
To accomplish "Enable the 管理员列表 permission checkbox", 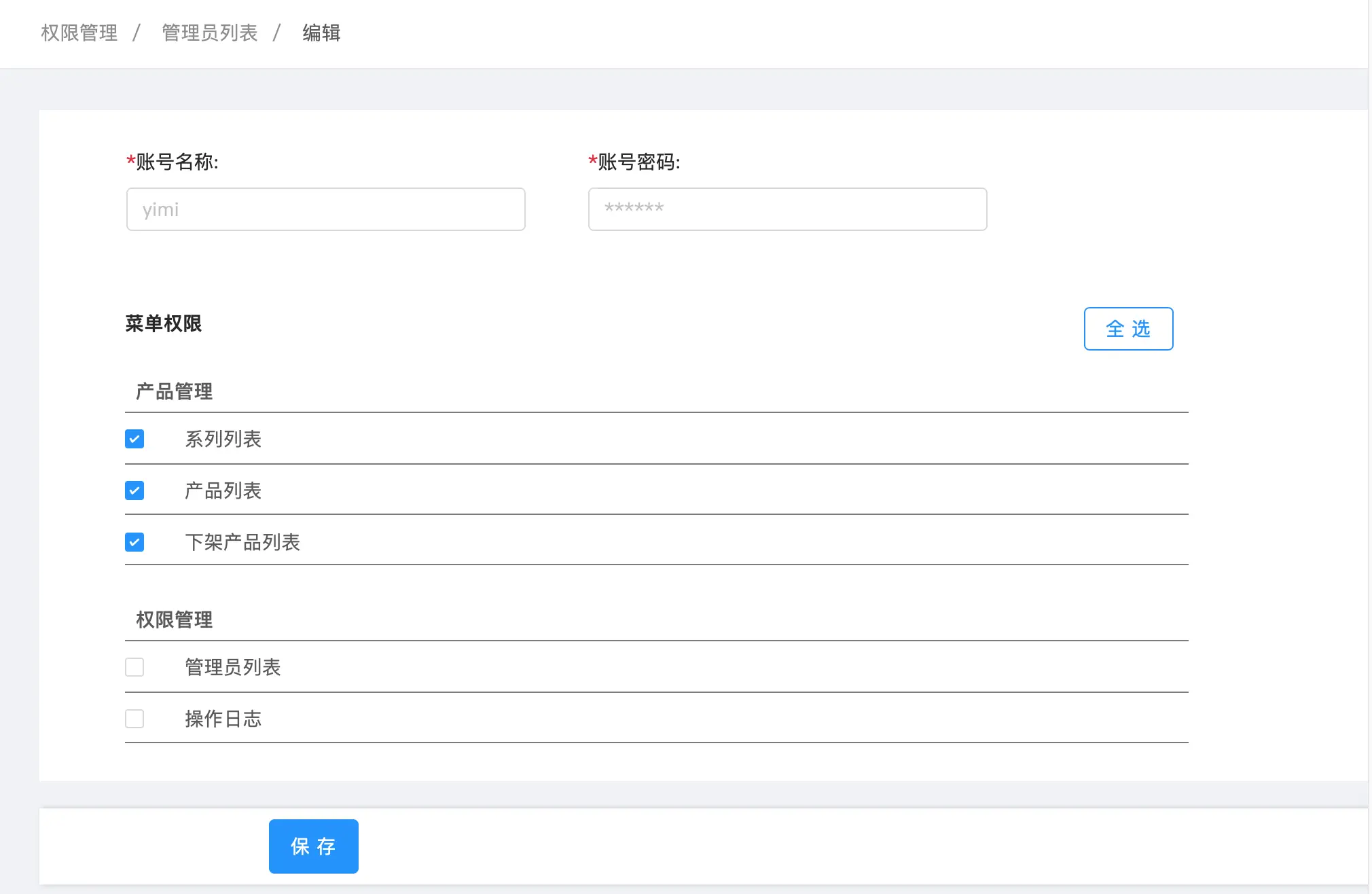I will [x=134, y=667].
